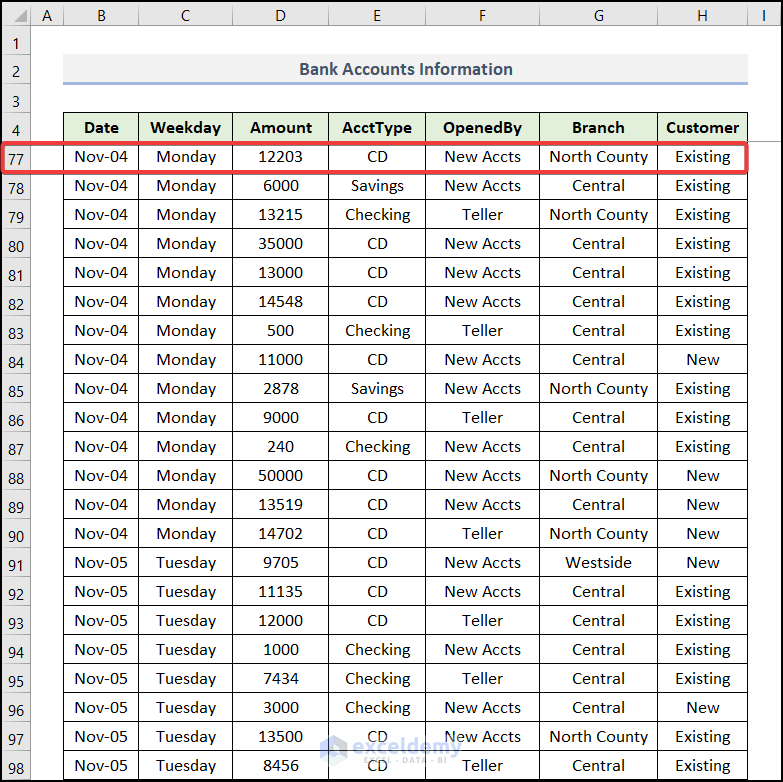
Task: Select the cell with amount 2878
Action: (x=281, y=389)
